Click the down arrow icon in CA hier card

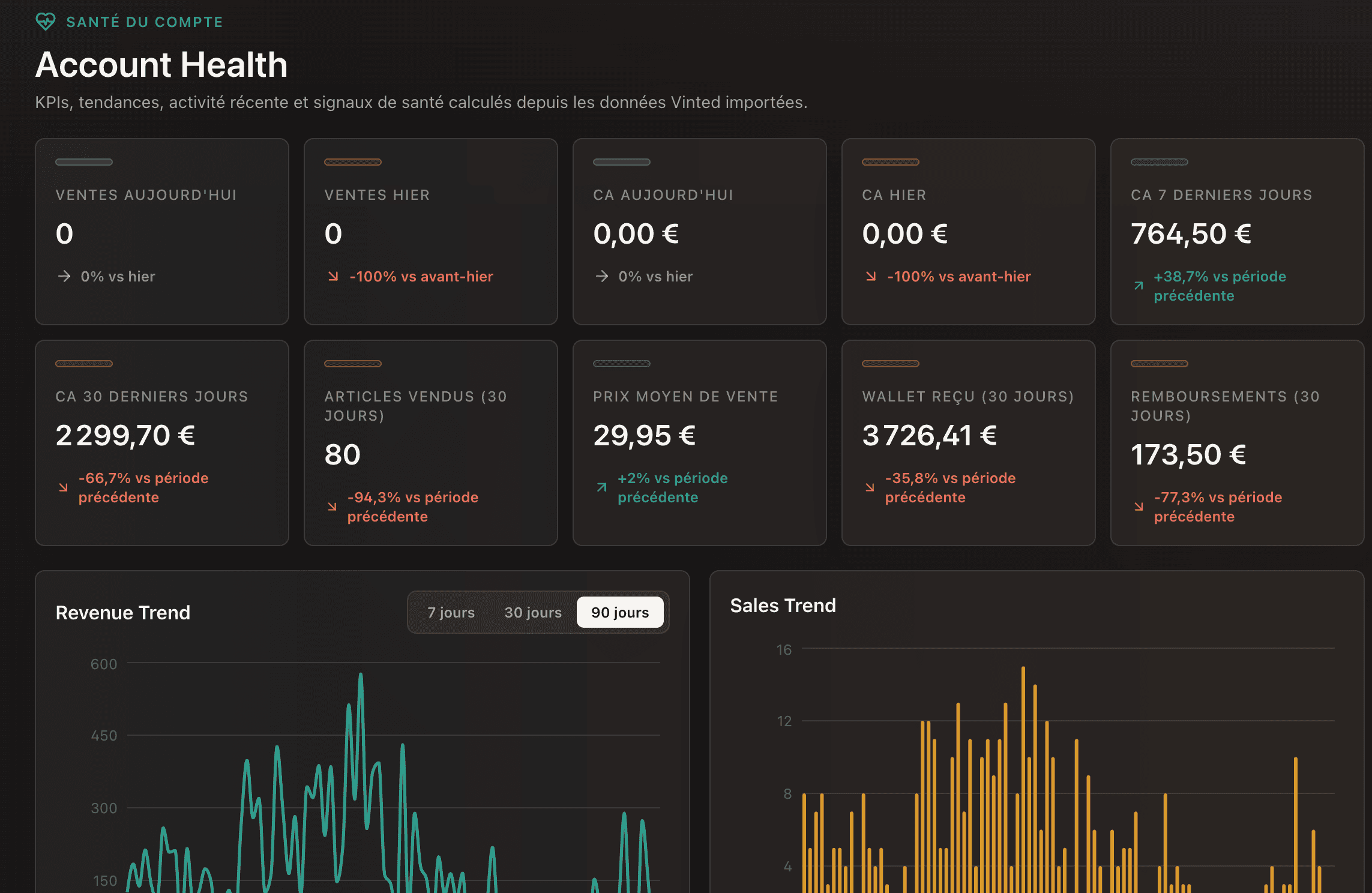coord(871,276)
